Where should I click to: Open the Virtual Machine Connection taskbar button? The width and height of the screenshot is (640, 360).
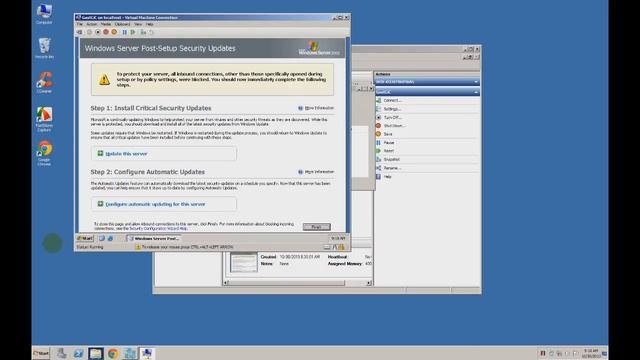coord(147,353)
